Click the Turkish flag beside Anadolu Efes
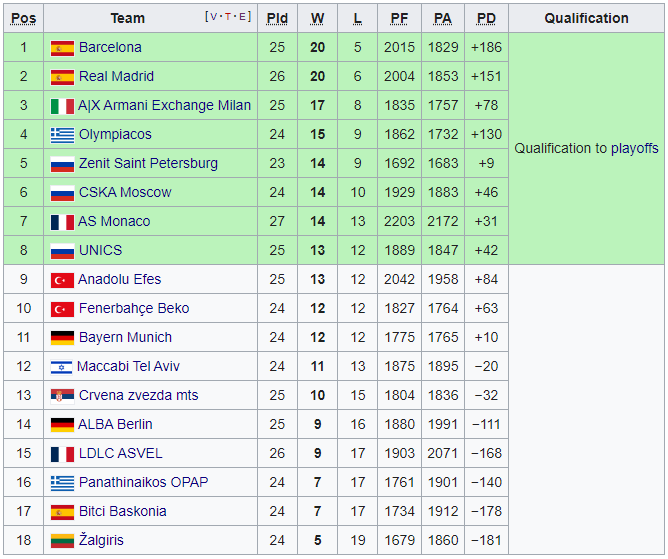This screenshot has width=668, height=559. coord(62,280)
